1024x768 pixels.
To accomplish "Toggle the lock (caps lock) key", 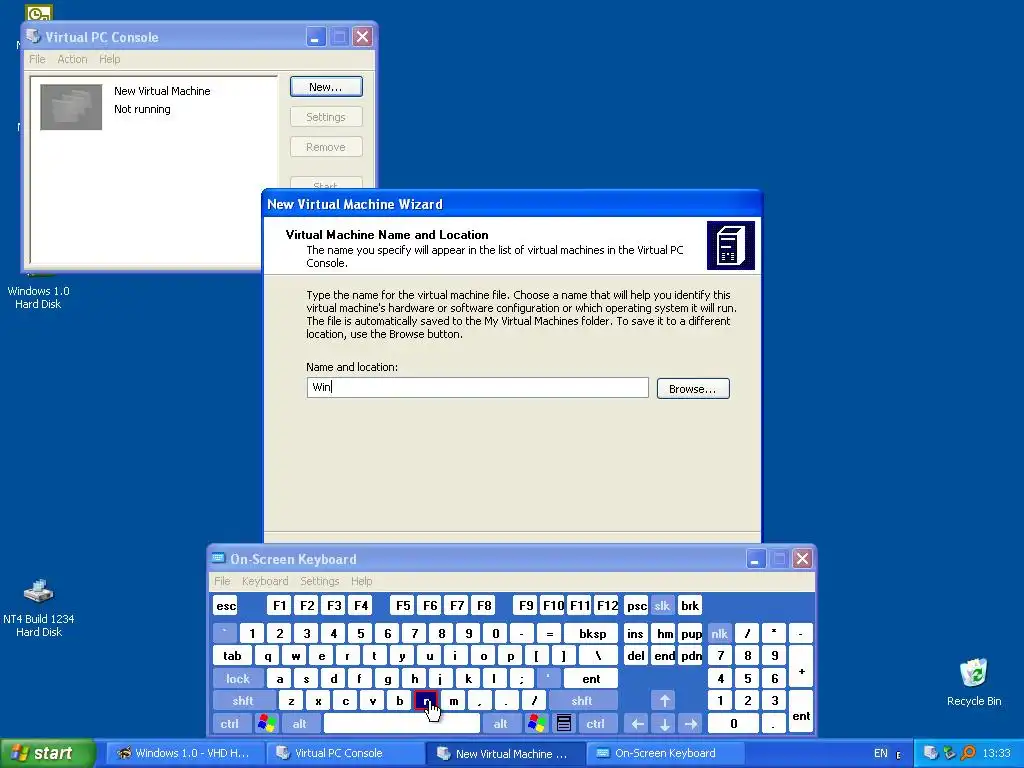I will point(238,679).
